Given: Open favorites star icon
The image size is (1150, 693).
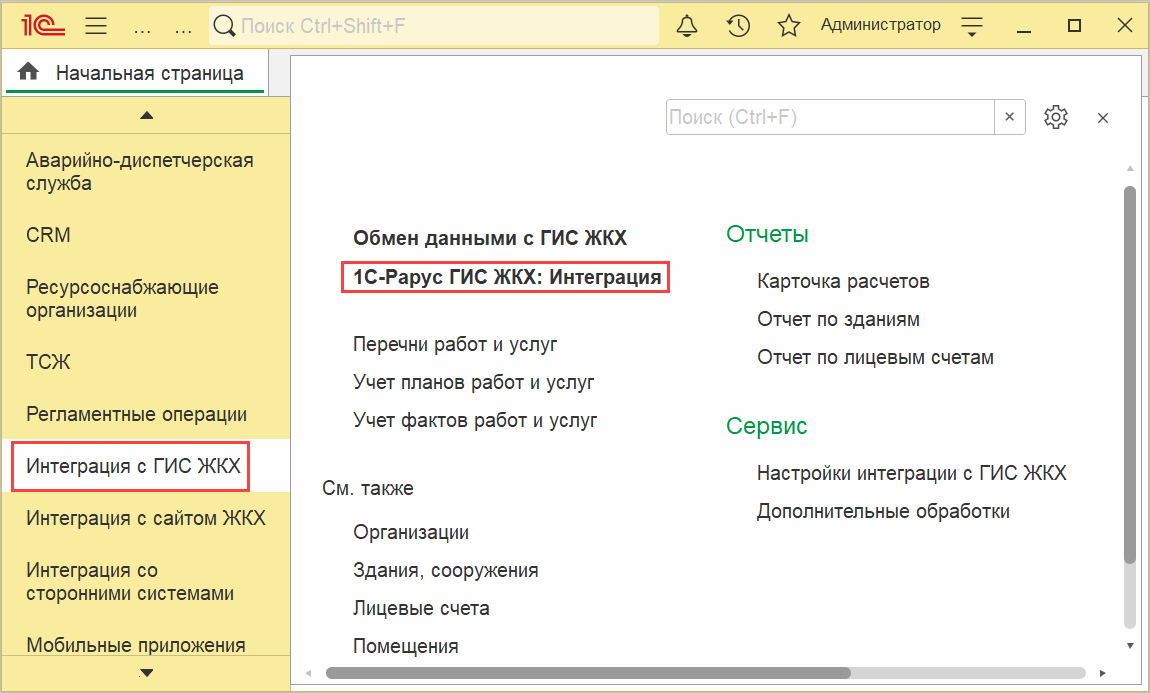Looking at the screenshot, I should click(x=788, y=26).
